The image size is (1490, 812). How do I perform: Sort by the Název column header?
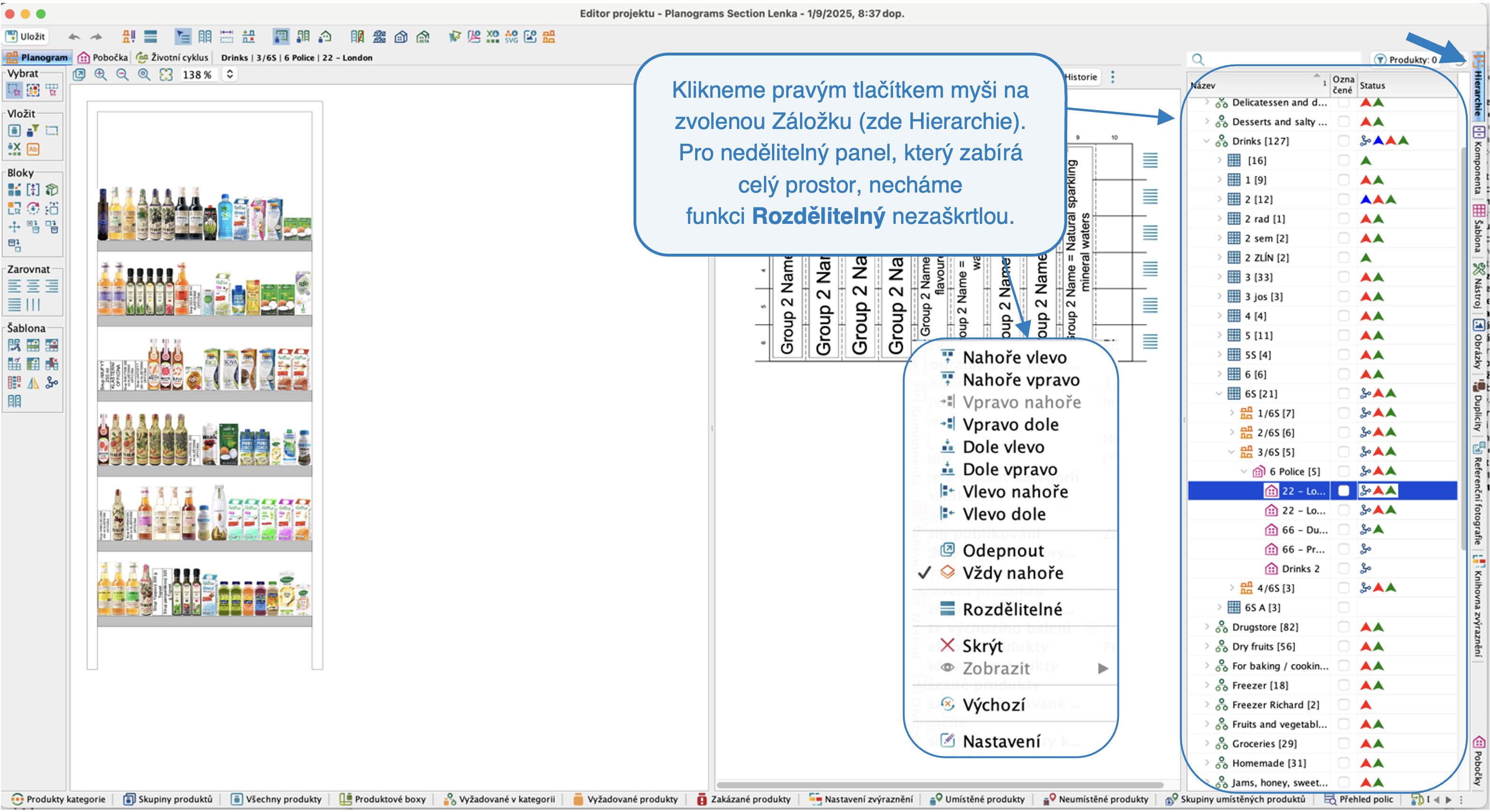tap(1258, 85)
